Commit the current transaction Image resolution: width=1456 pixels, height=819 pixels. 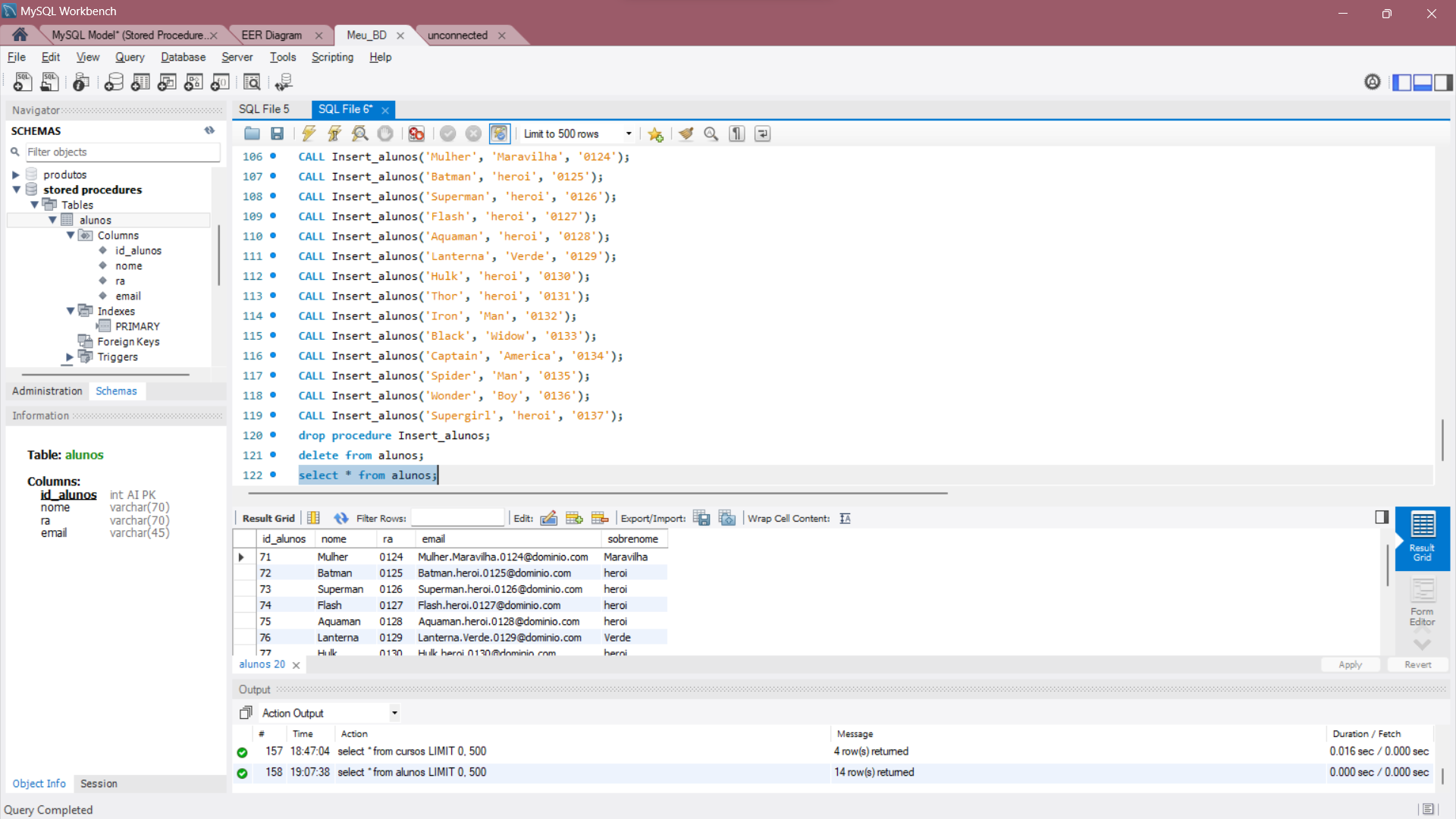tap(448, 133)
